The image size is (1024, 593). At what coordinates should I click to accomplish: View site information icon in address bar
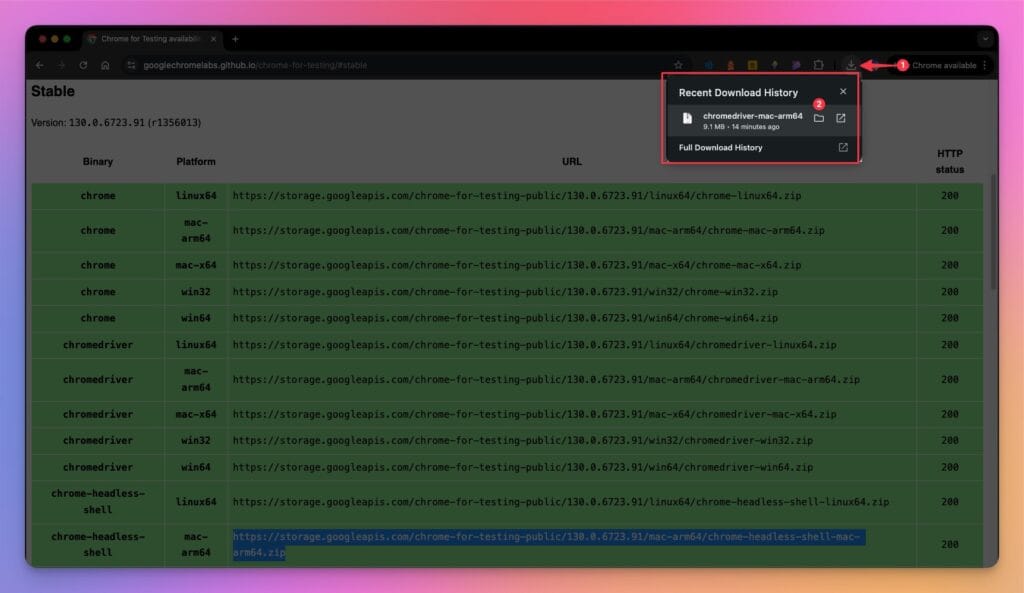[131, 65]
